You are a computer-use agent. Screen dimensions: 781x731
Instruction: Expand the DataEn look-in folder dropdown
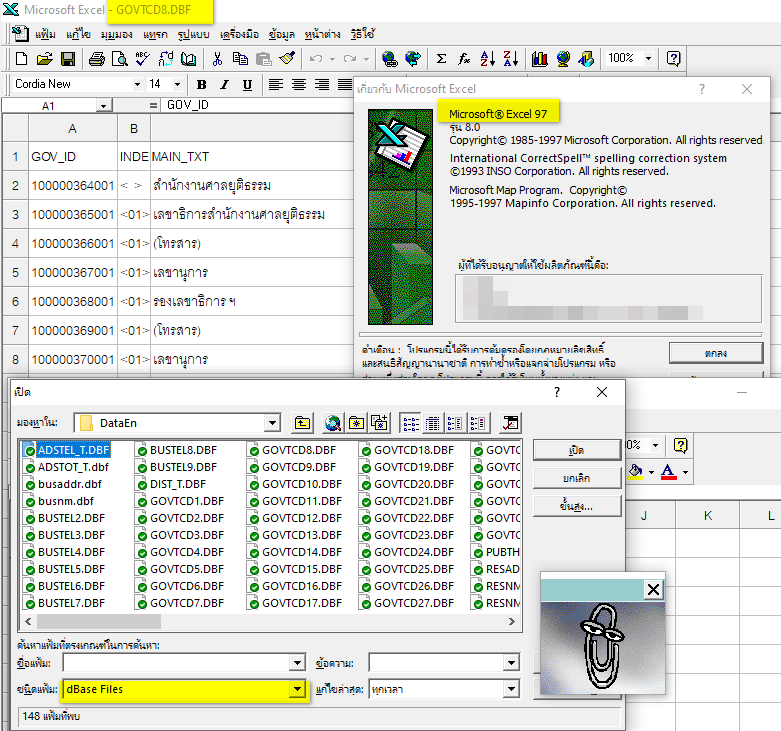click(272, 423)
